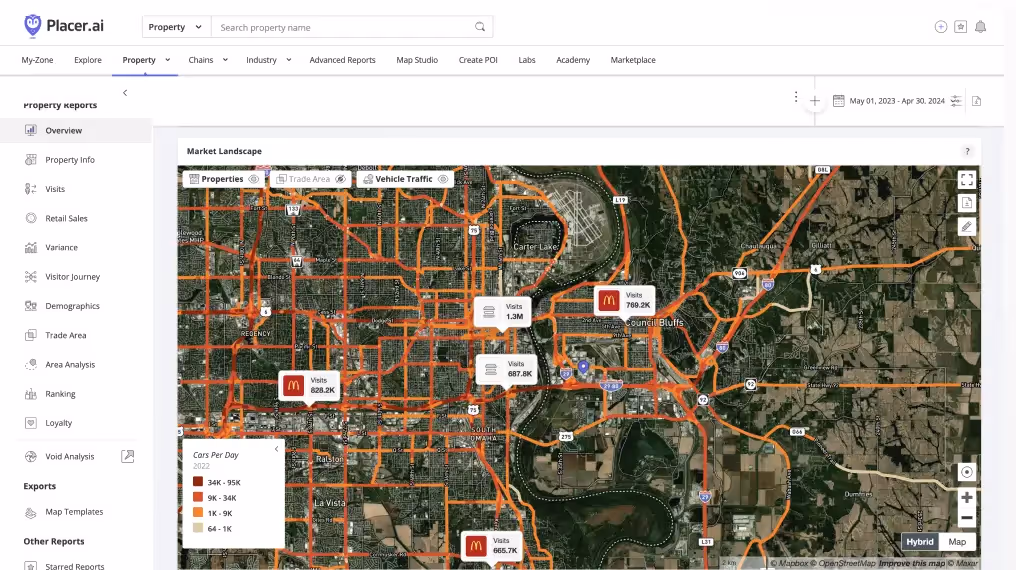Click the 1K - 9K orange swatch
The width and height of the screenshot is (1016, 570).
(x=198, y=512)
